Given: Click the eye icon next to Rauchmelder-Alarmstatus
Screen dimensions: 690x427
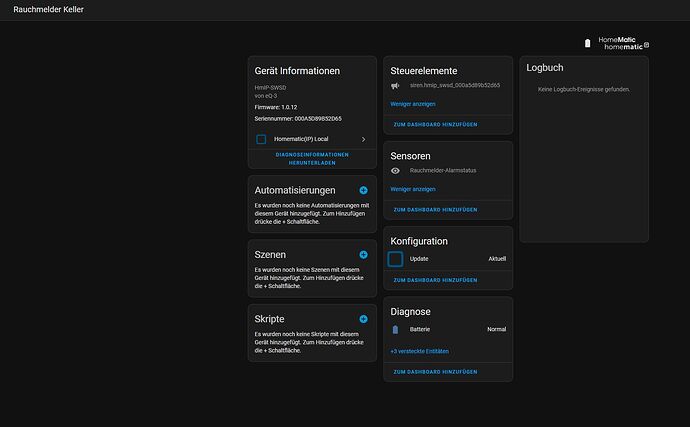Looking at the screenshot, I should tap(395, 170).
